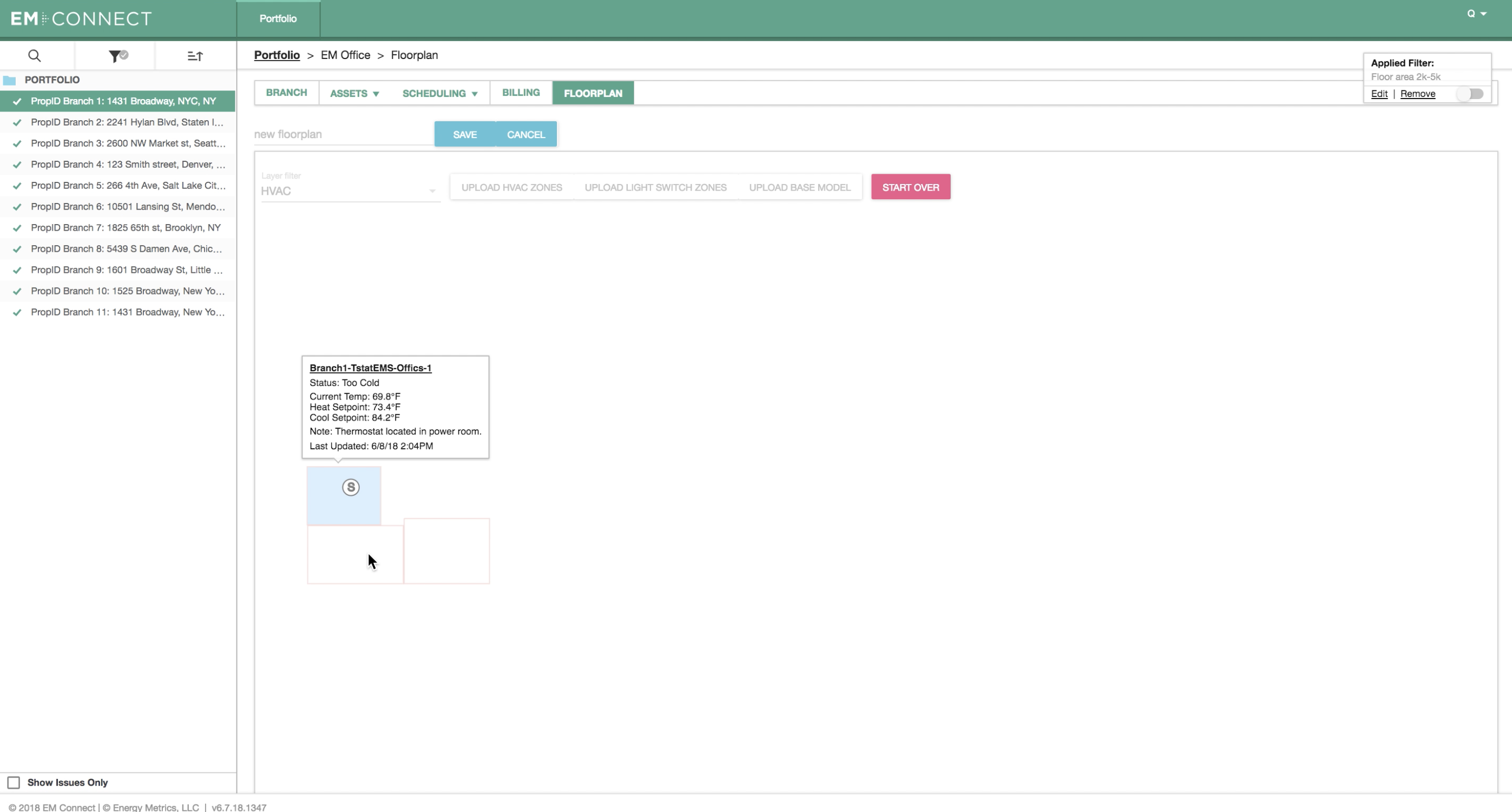Viewport: 1512px width, 812px height.
Task: Expand the Assets dropdown menu
Action: 354,93
